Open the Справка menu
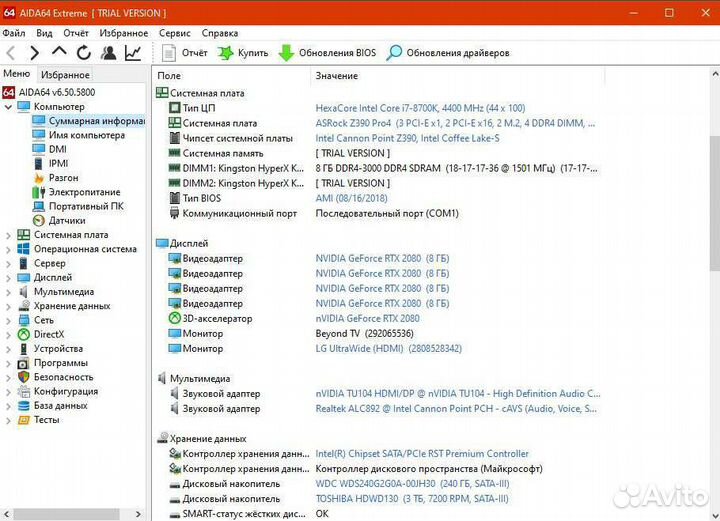The width and height of the screenshot is (720, 521). click(219, 33)
